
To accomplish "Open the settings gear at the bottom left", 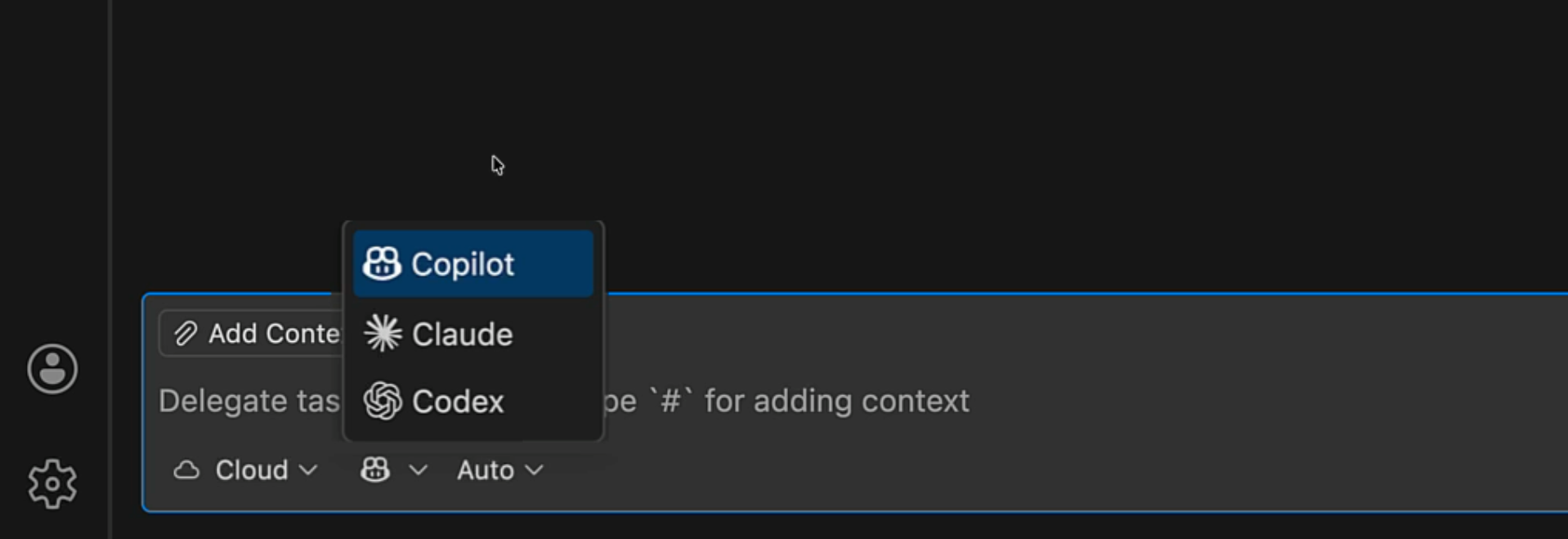I will [52, 483].
